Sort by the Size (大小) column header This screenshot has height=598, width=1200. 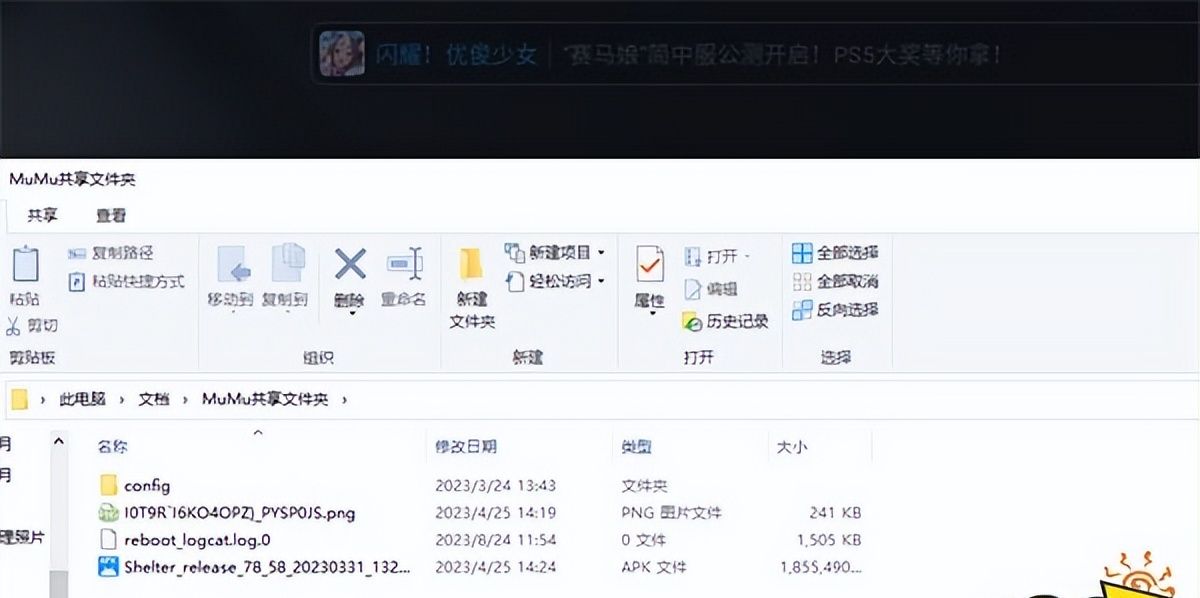click(792, 447)
